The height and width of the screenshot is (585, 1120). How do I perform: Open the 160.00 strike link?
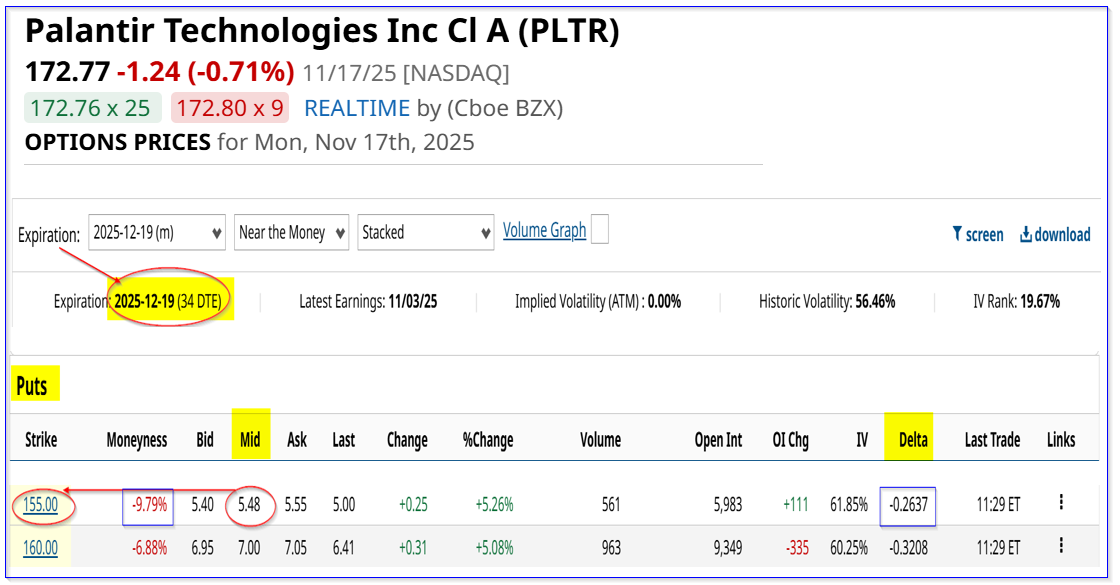click(41, 547)
